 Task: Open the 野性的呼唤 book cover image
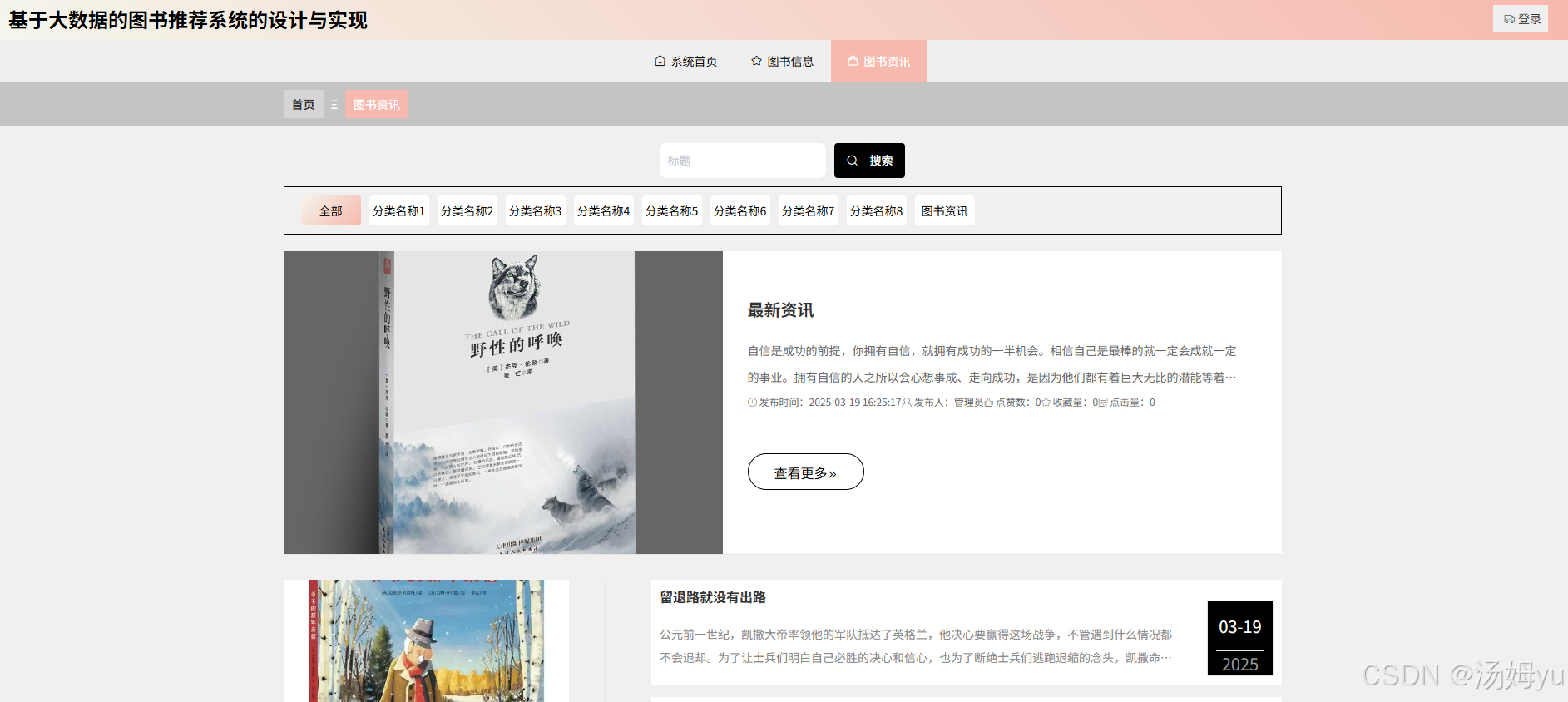click(x=503, y=403)
